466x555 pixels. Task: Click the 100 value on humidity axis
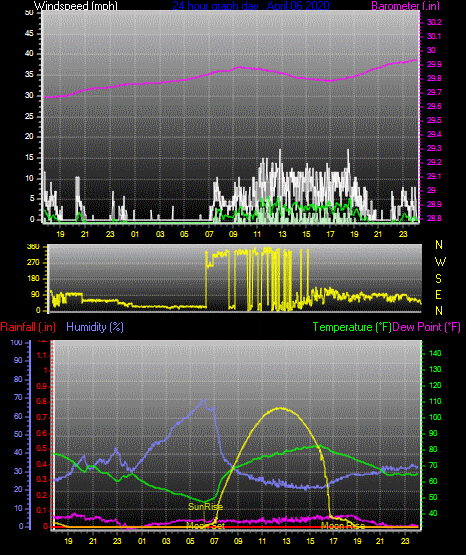click(17, 342)
